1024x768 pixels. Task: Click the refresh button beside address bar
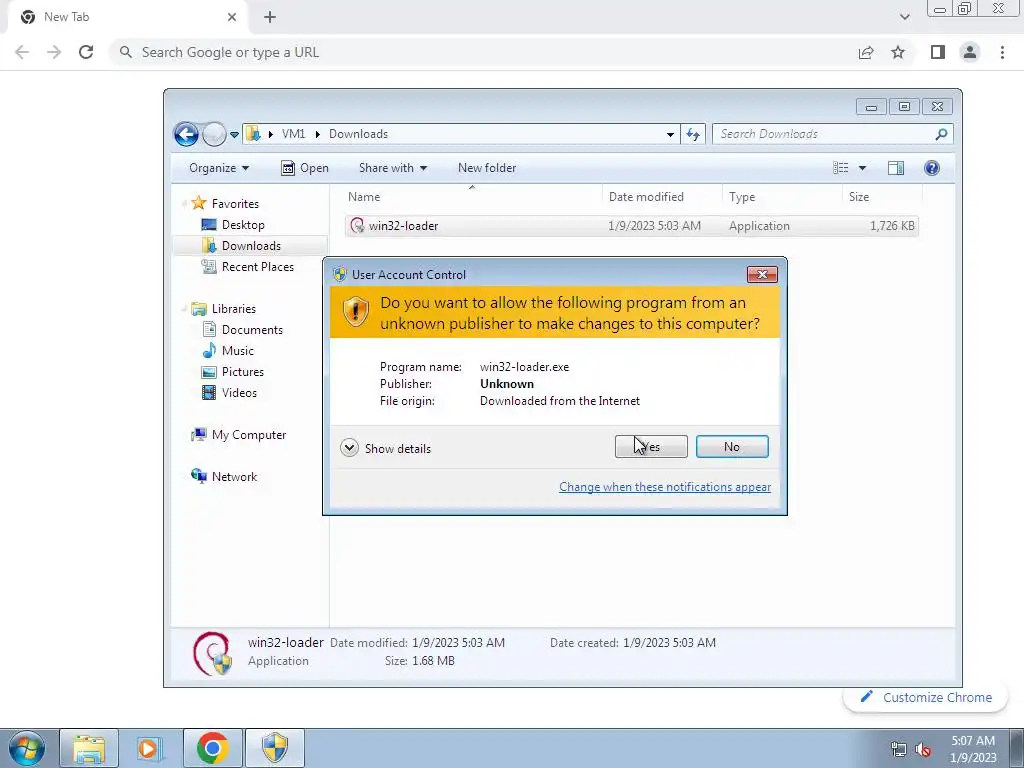pos(693,135)
